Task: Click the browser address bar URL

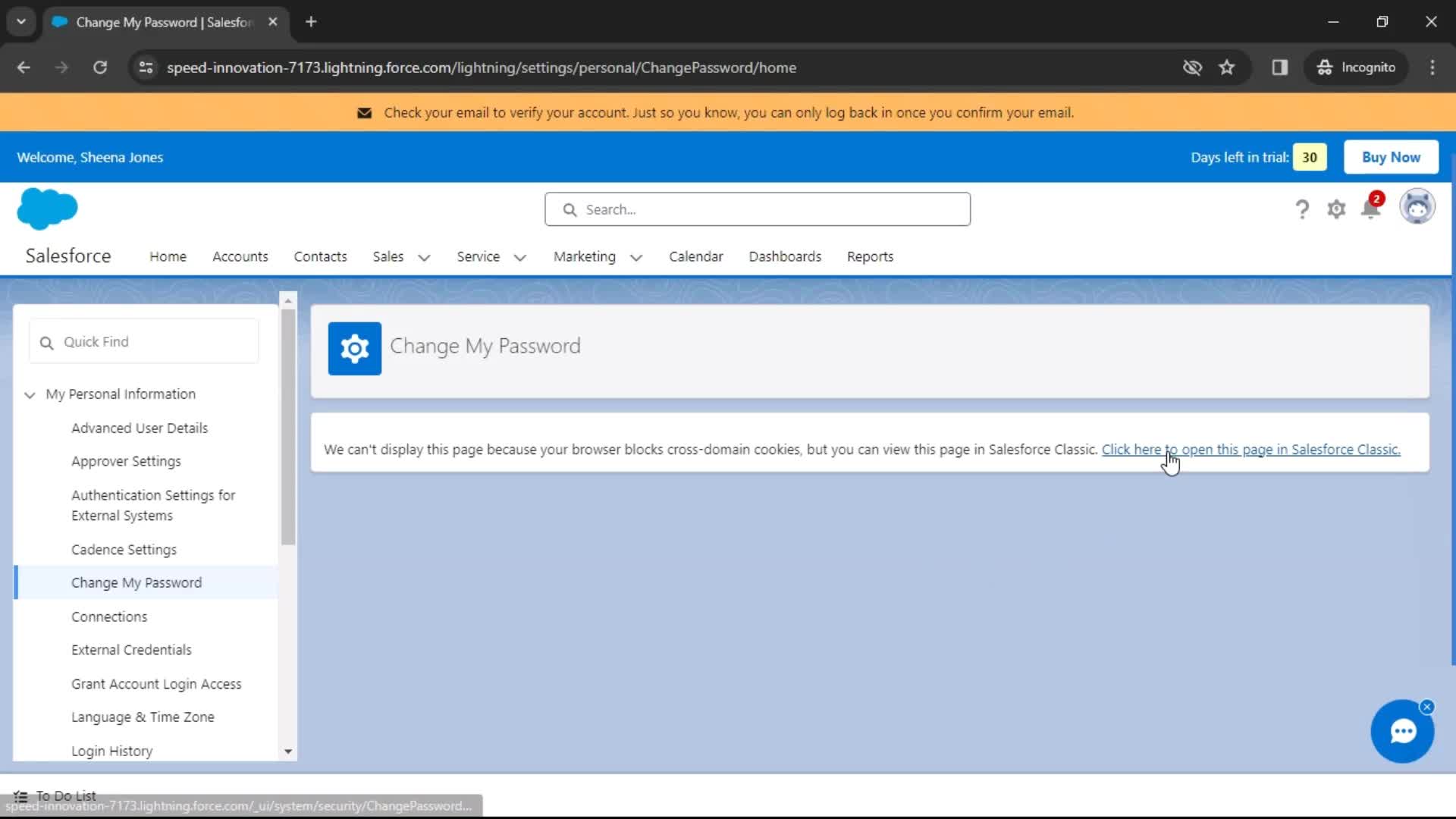Action: pos(481,67)
